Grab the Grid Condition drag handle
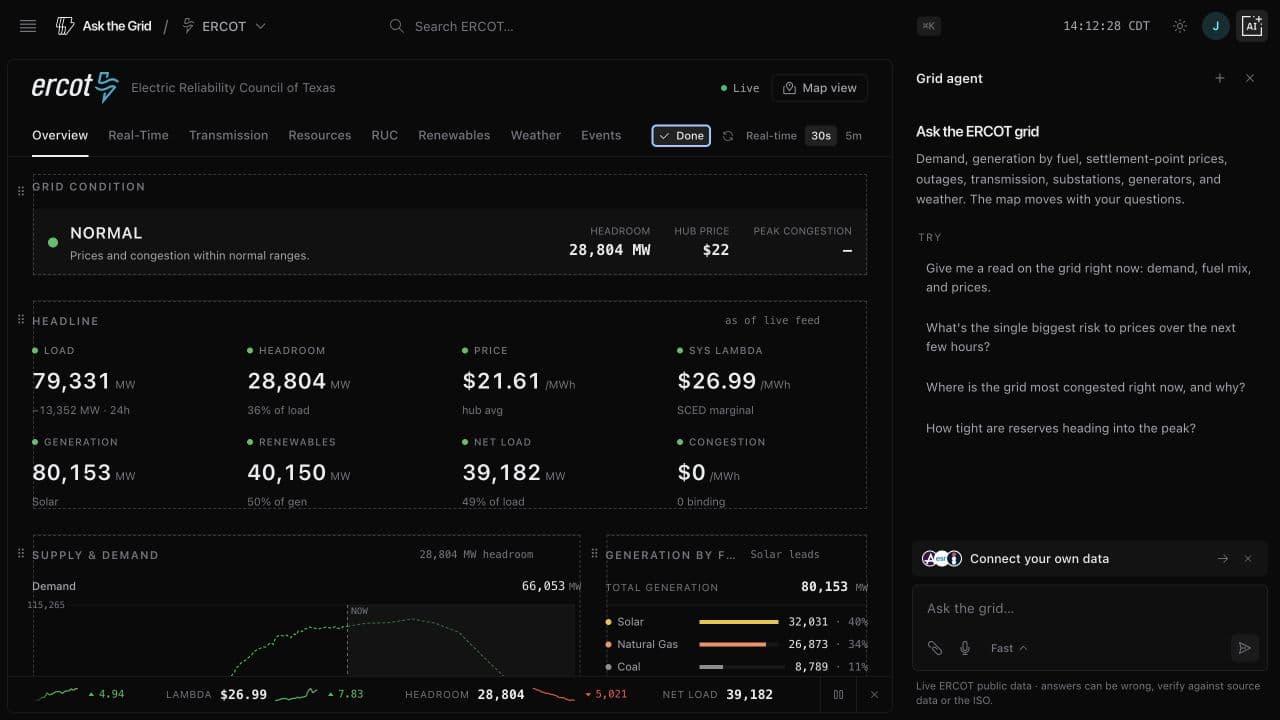The height and width of the screenshot is (720, 1280). [x=21, y=190]
